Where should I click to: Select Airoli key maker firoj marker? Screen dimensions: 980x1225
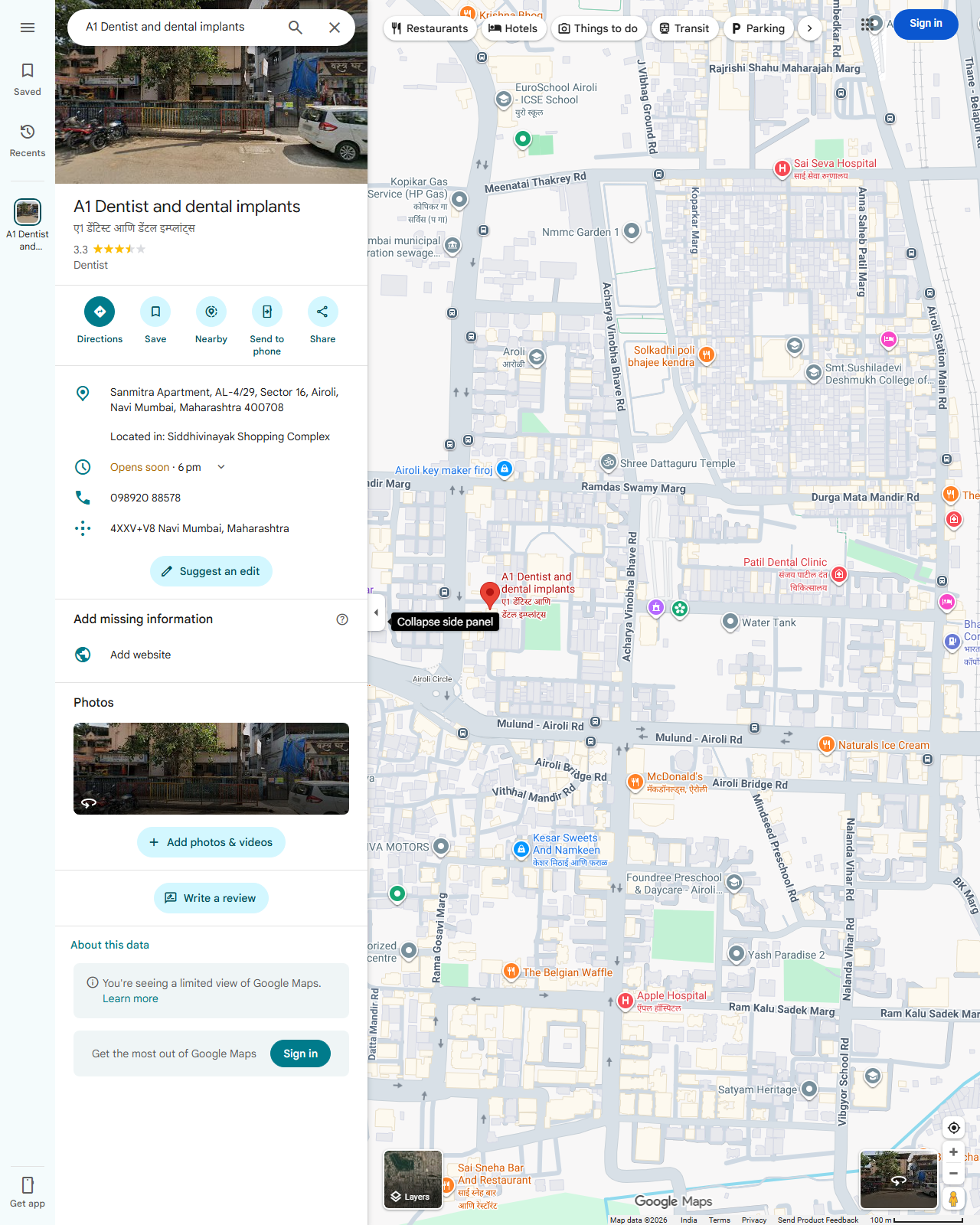point(505,469)
